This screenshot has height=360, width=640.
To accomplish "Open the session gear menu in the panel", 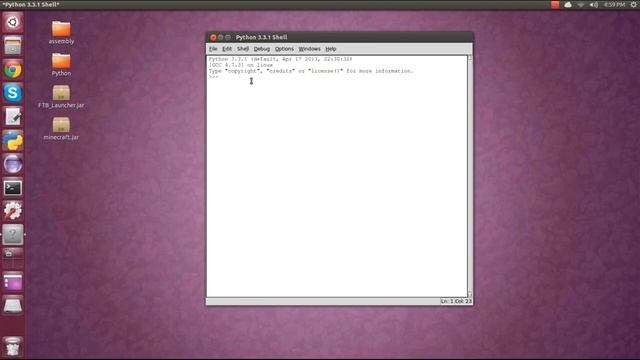I will pos(634,4).
